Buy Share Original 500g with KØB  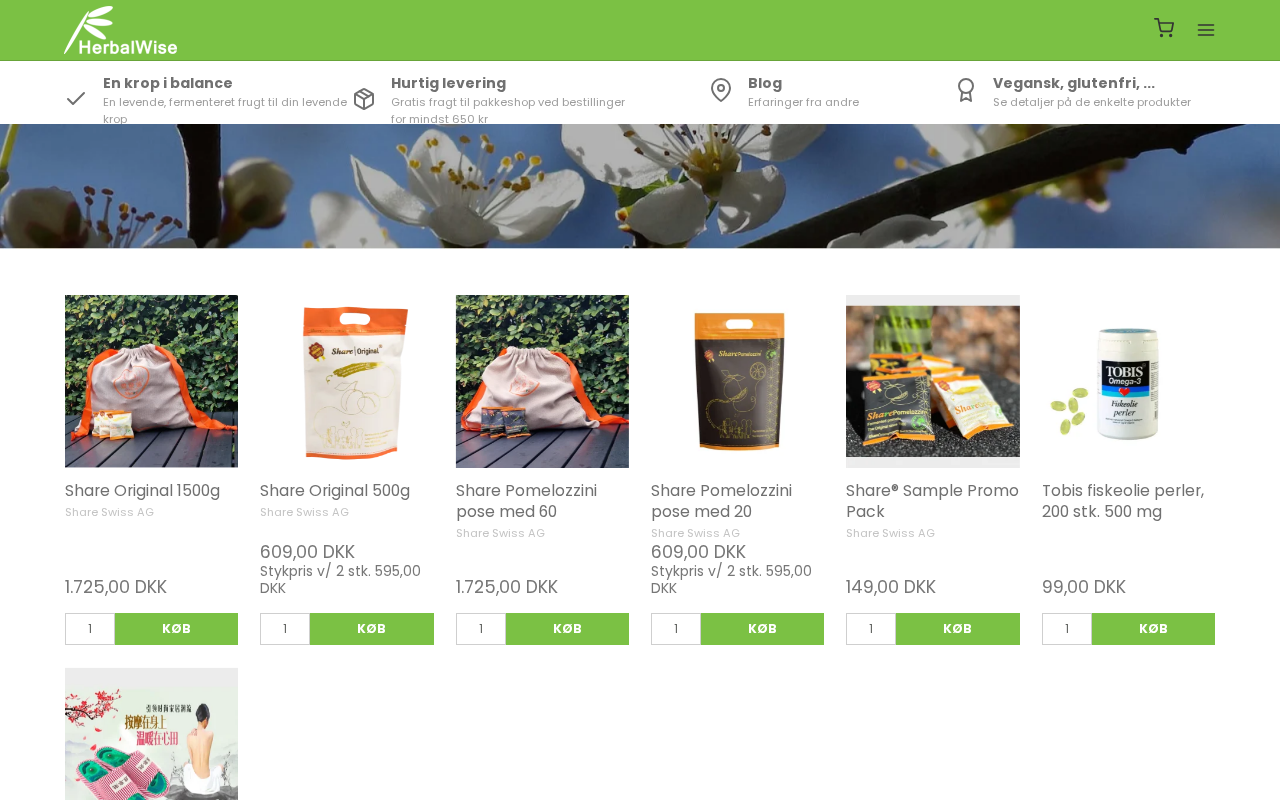point(372,629)
